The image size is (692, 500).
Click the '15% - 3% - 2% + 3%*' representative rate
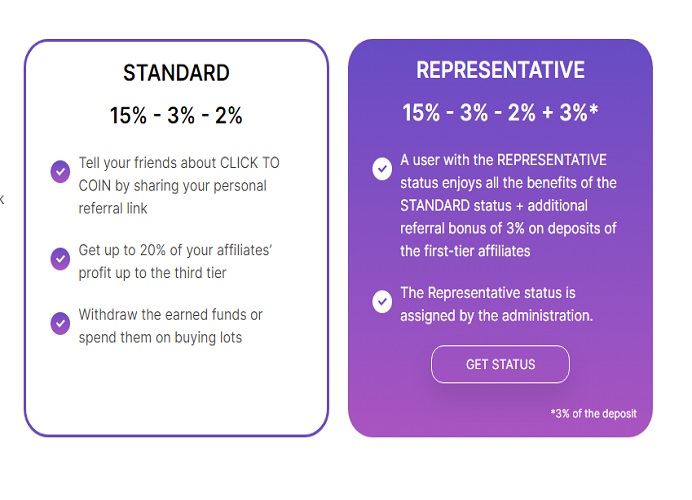coord(500,112)
